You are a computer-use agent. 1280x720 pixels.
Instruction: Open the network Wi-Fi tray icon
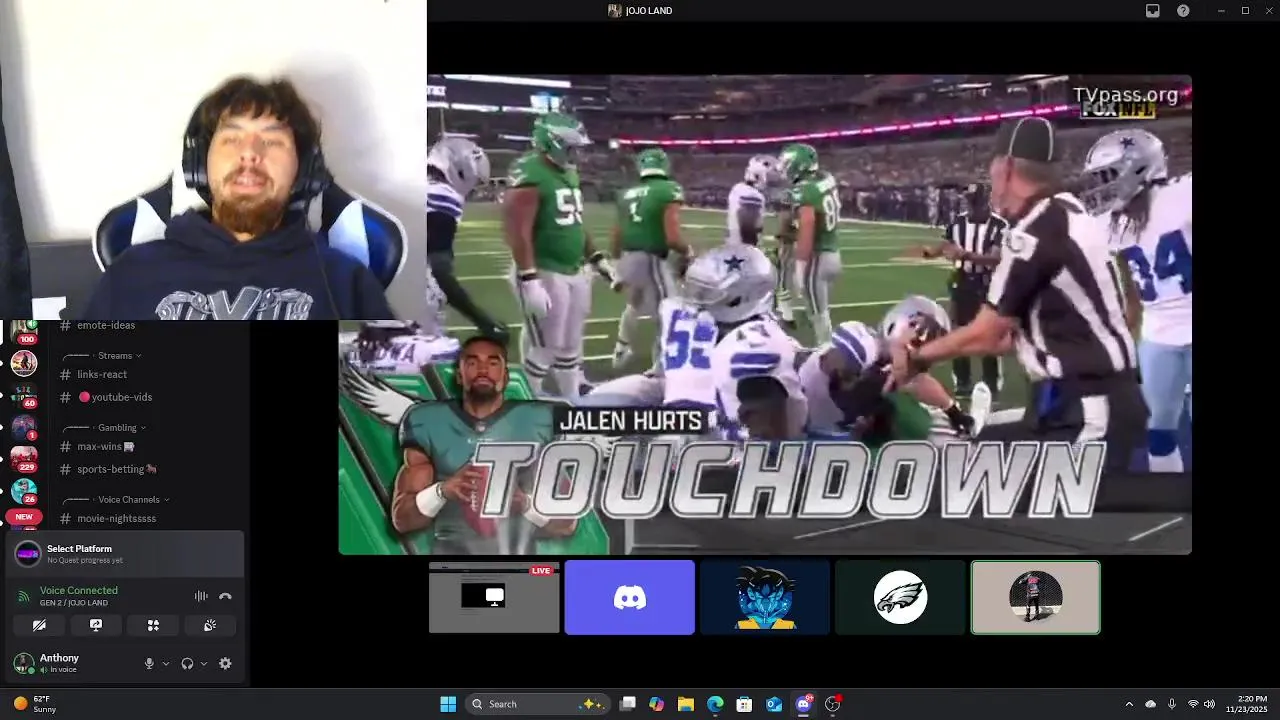(x=1192, y=704)
